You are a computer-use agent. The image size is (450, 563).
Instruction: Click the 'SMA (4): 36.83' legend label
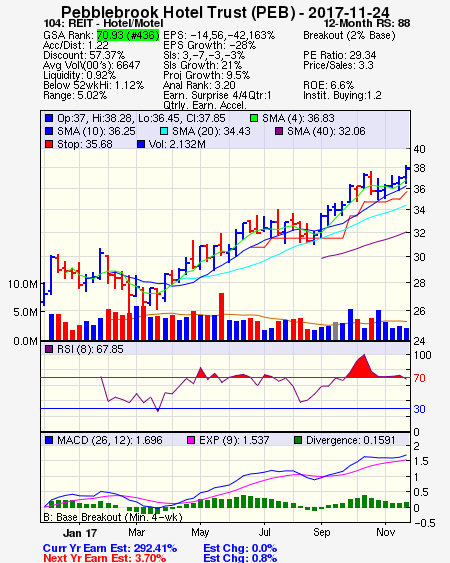click(x=298, y=118)
